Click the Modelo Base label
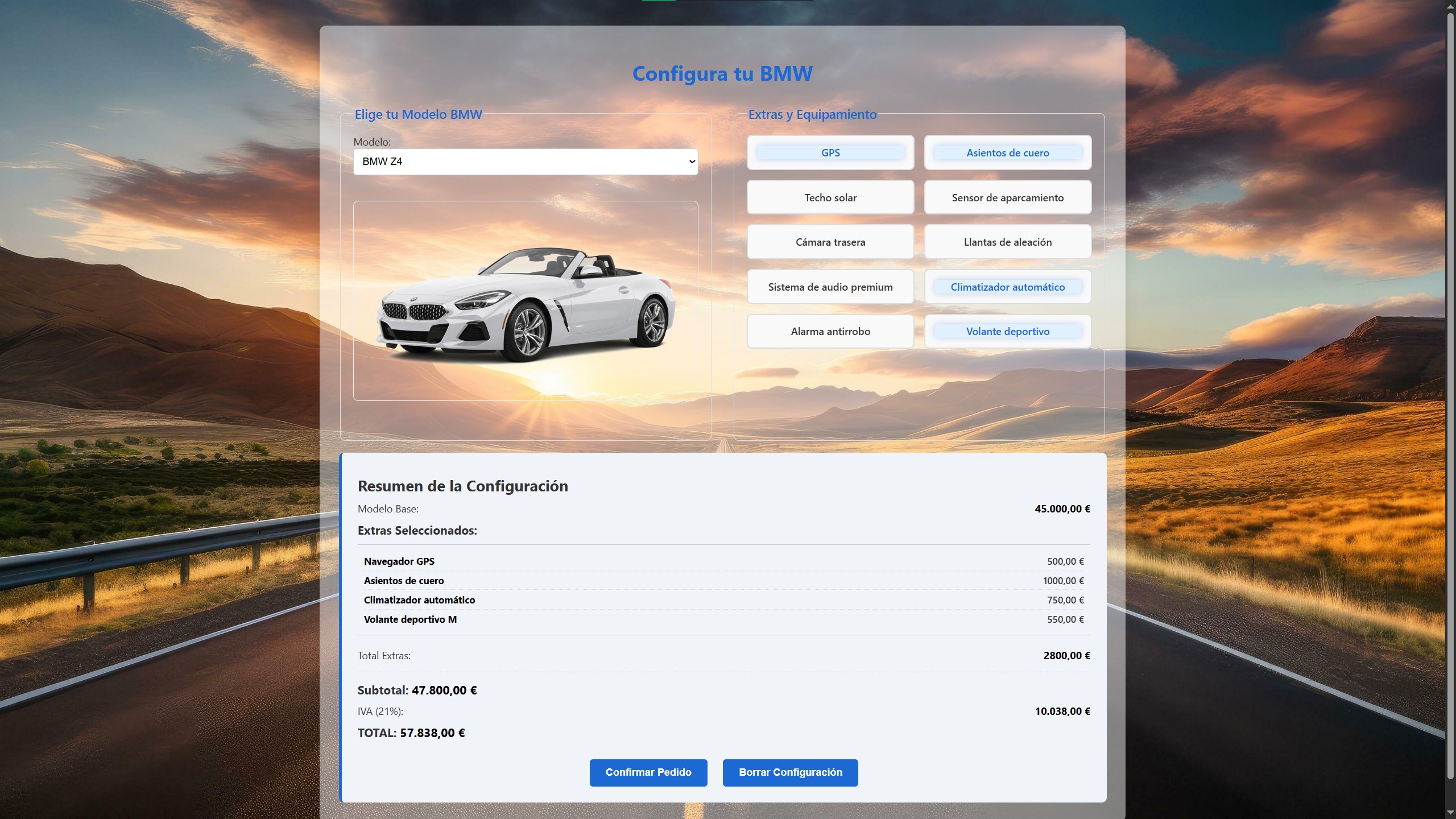 point(388,509)
